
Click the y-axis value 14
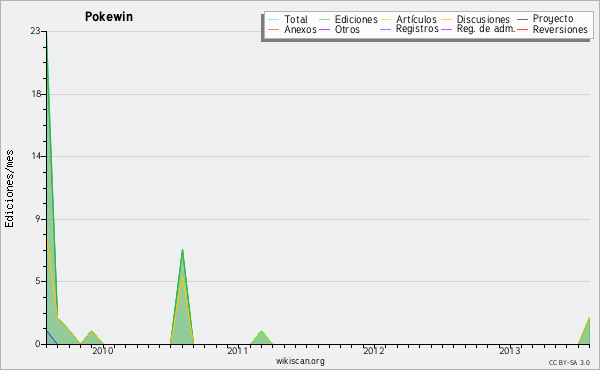coord(36,156)
